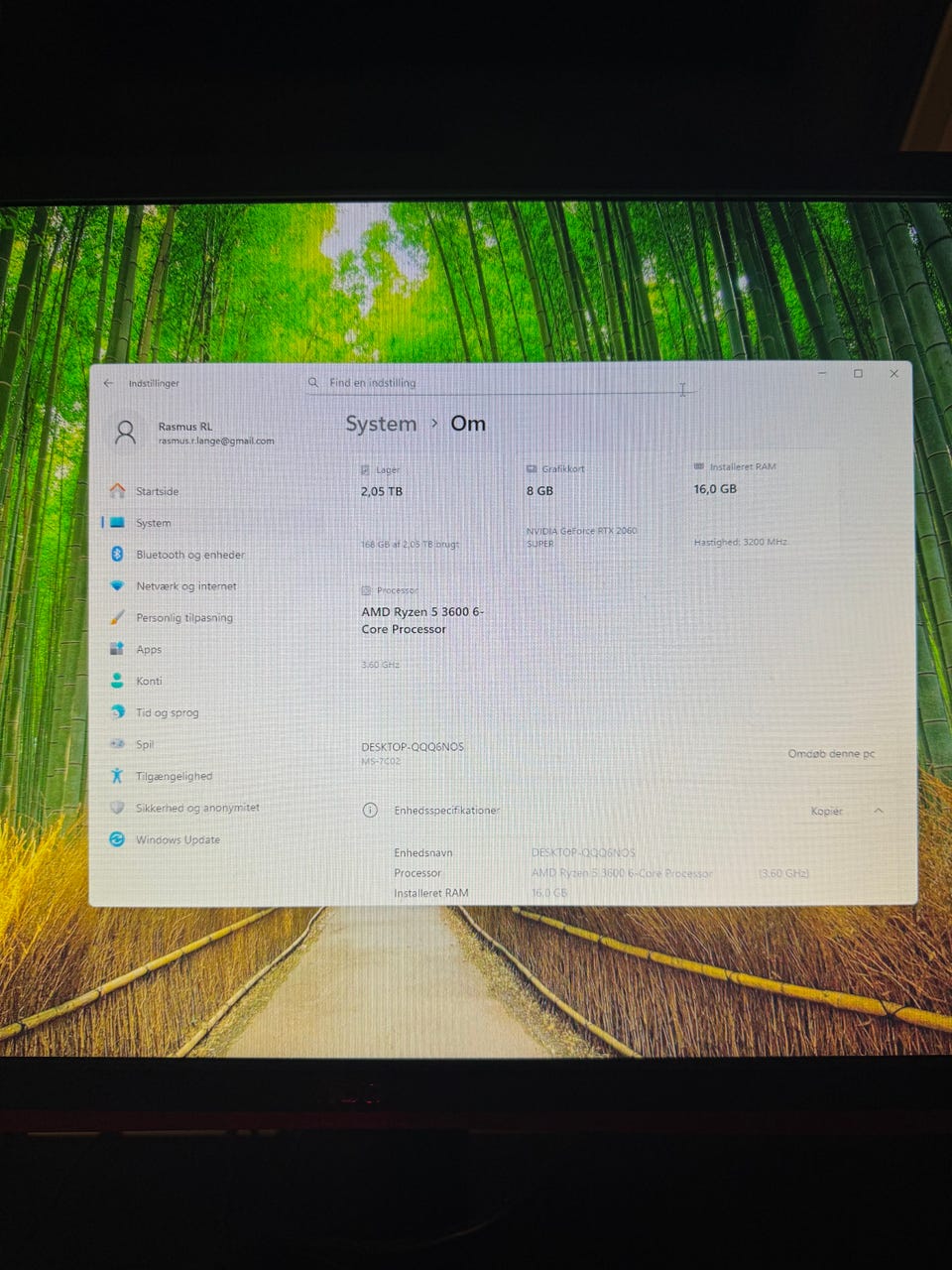The image size is (952, 1270).
Task: Click the System breadcrumb link
Action: (x=381, y=424)
